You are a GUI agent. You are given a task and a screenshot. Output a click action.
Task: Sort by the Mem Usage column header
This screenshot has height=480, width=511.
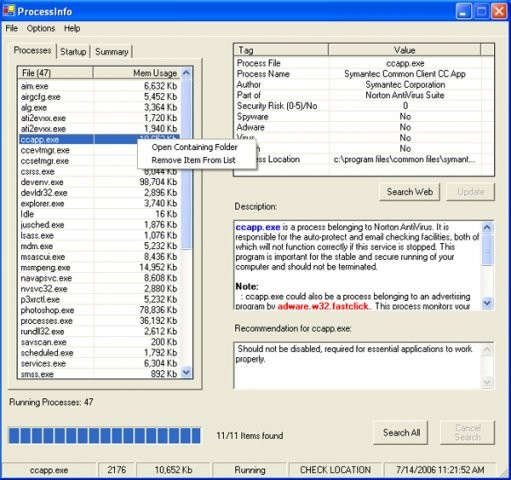(x=137, y=73)
